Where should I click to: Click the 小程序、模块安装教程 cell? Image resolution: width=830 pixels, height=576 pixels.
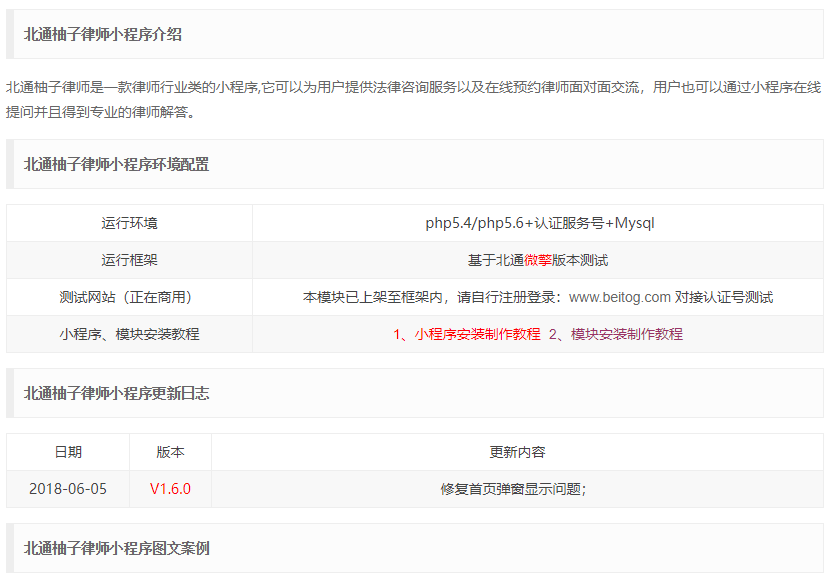(x=130, y=334)
